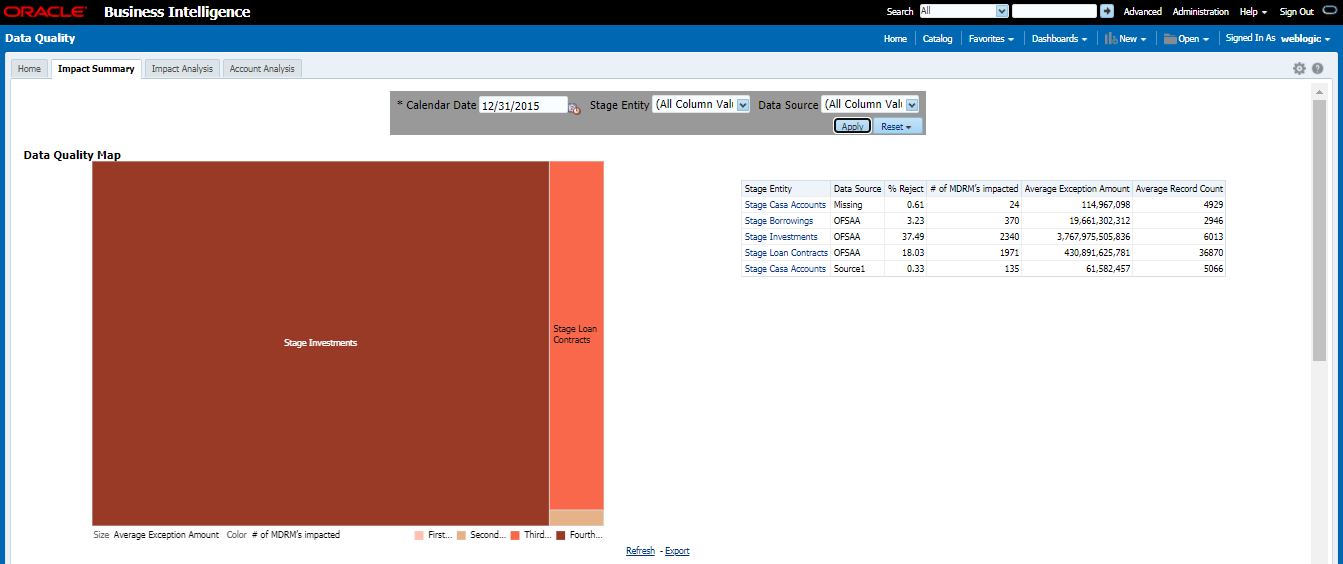This screenshot has height=564, width=1343.
Task: Click the New chart icon
Action: coord(1110,38)
